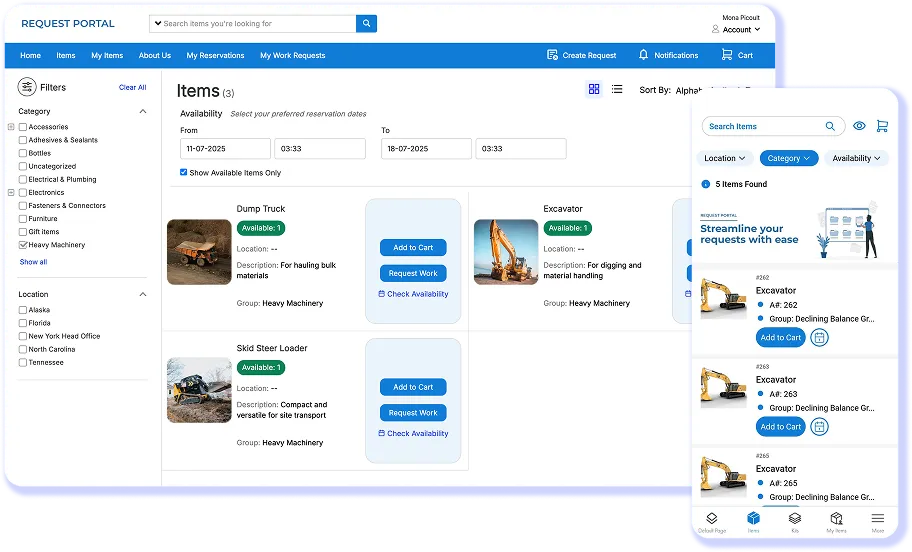
Task: Switch to list view icon
Action: (617, 89)
